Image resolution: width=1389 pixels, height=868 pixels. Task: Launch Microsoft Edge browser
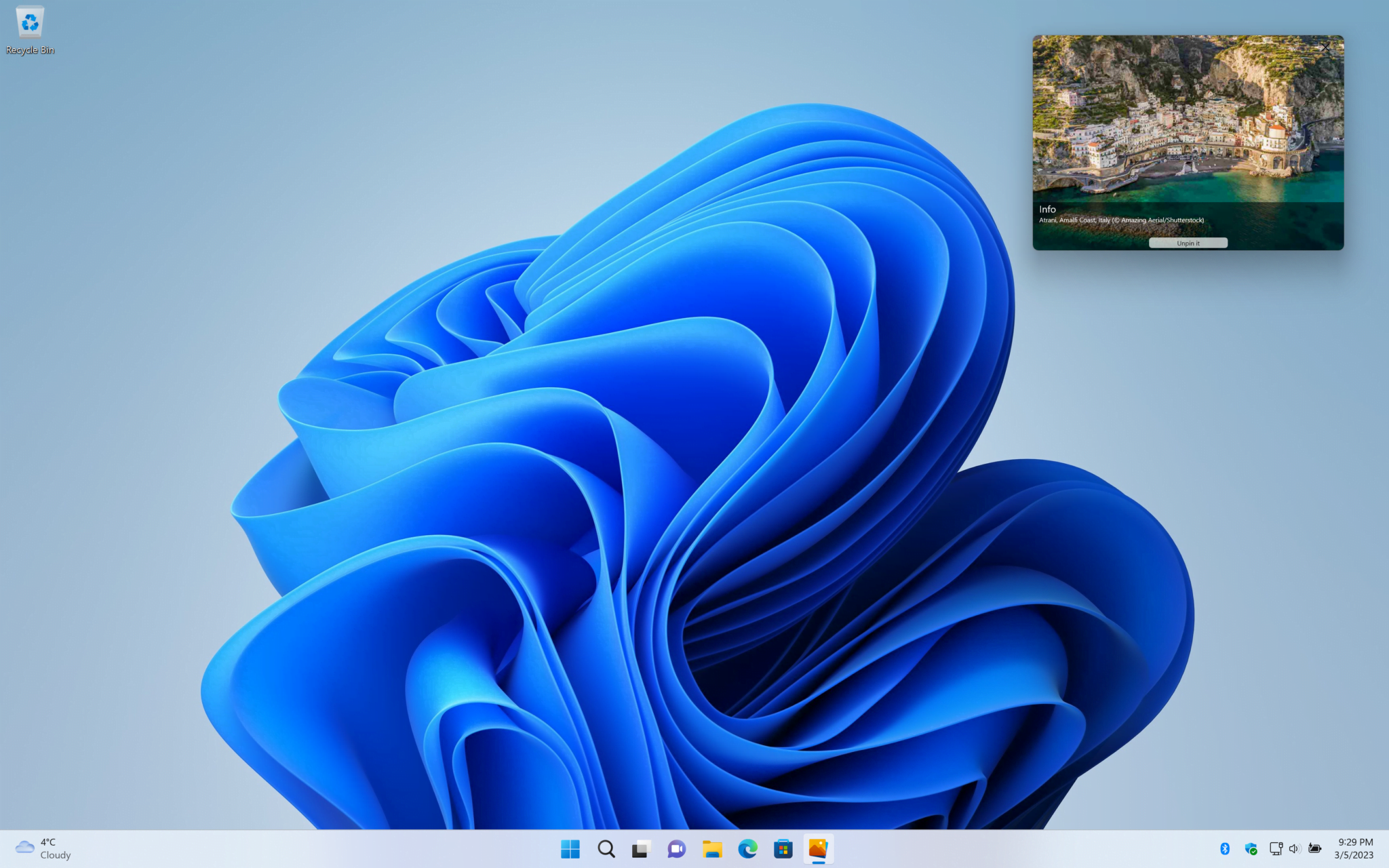(747, 848)
